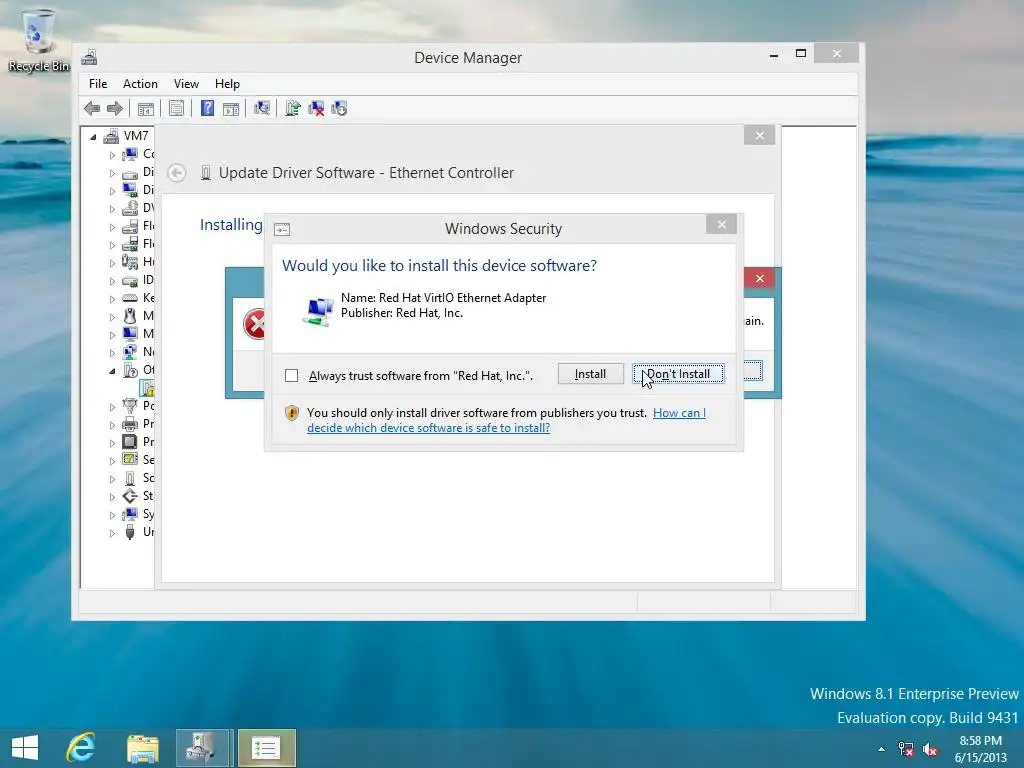This screenshot has width=1024, height=768.
Task: Open the Recycle Bin desktop icon
Action: (x=39, y=40)
